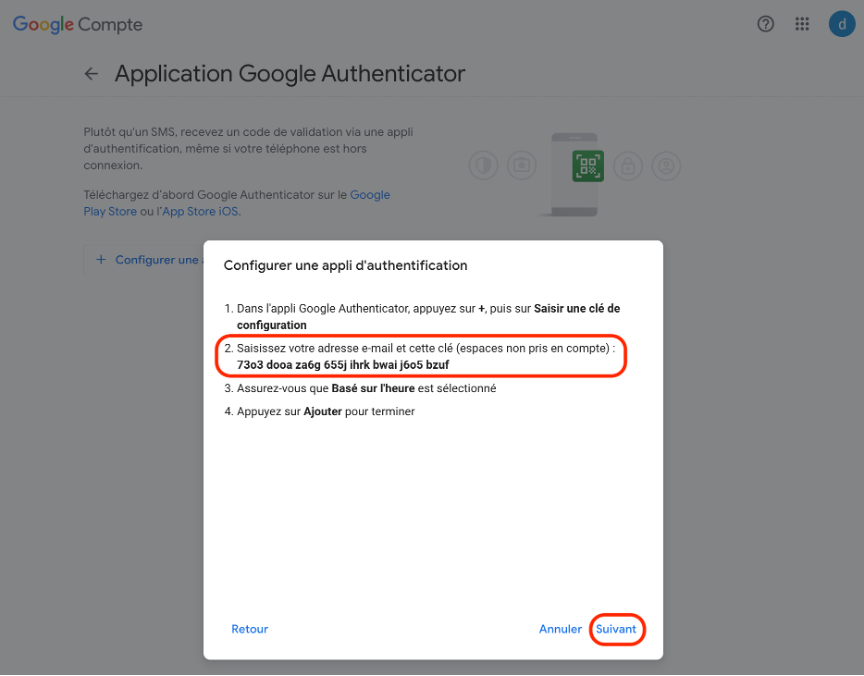Click the paragraph starting Plutôt qu'un SMS
This screenshot has height=676, width=864.
pos(249,148)
